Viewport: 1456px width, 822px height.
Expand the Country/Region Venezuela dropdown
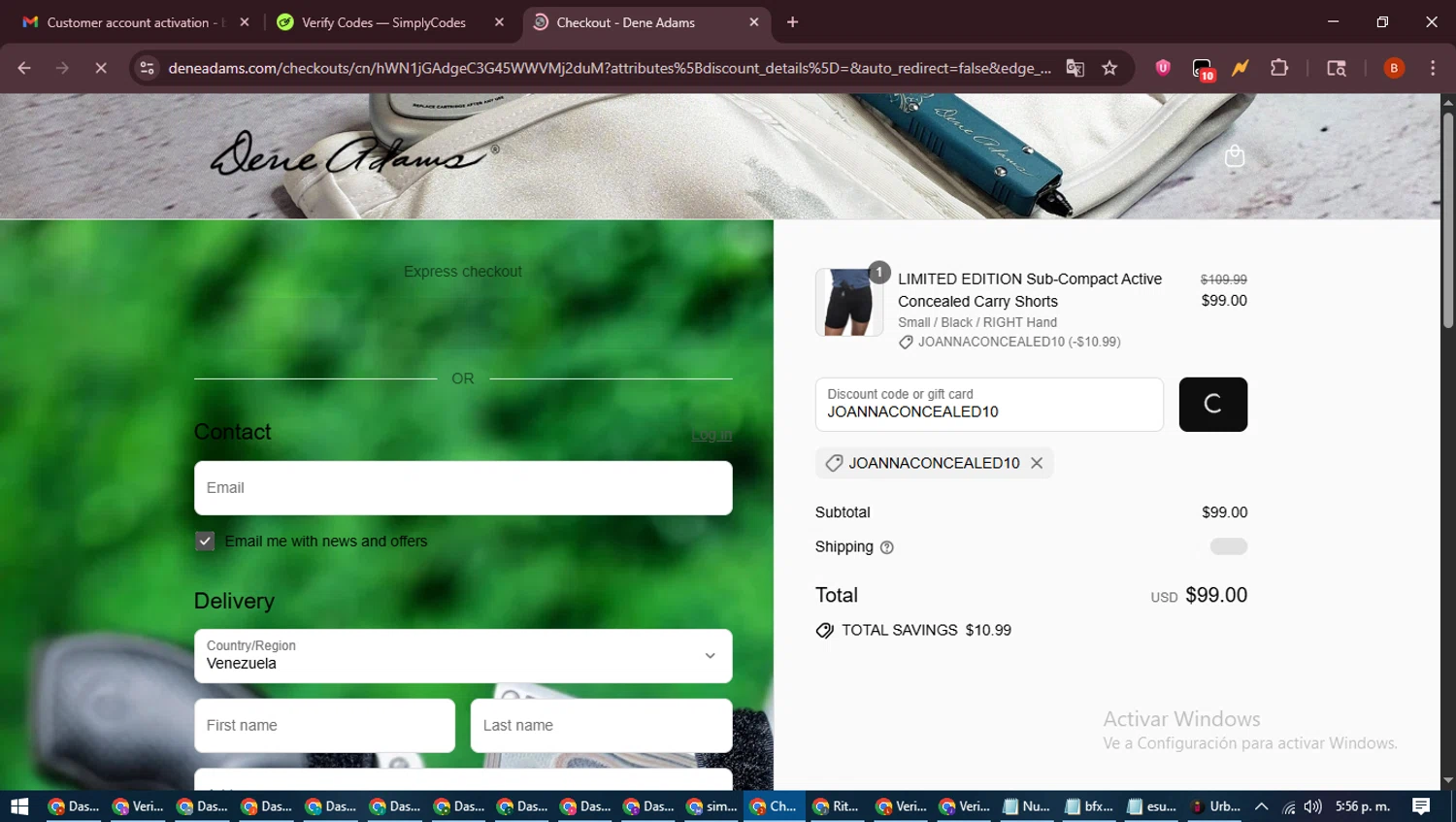pyautogui.click(x=463, y=656)
